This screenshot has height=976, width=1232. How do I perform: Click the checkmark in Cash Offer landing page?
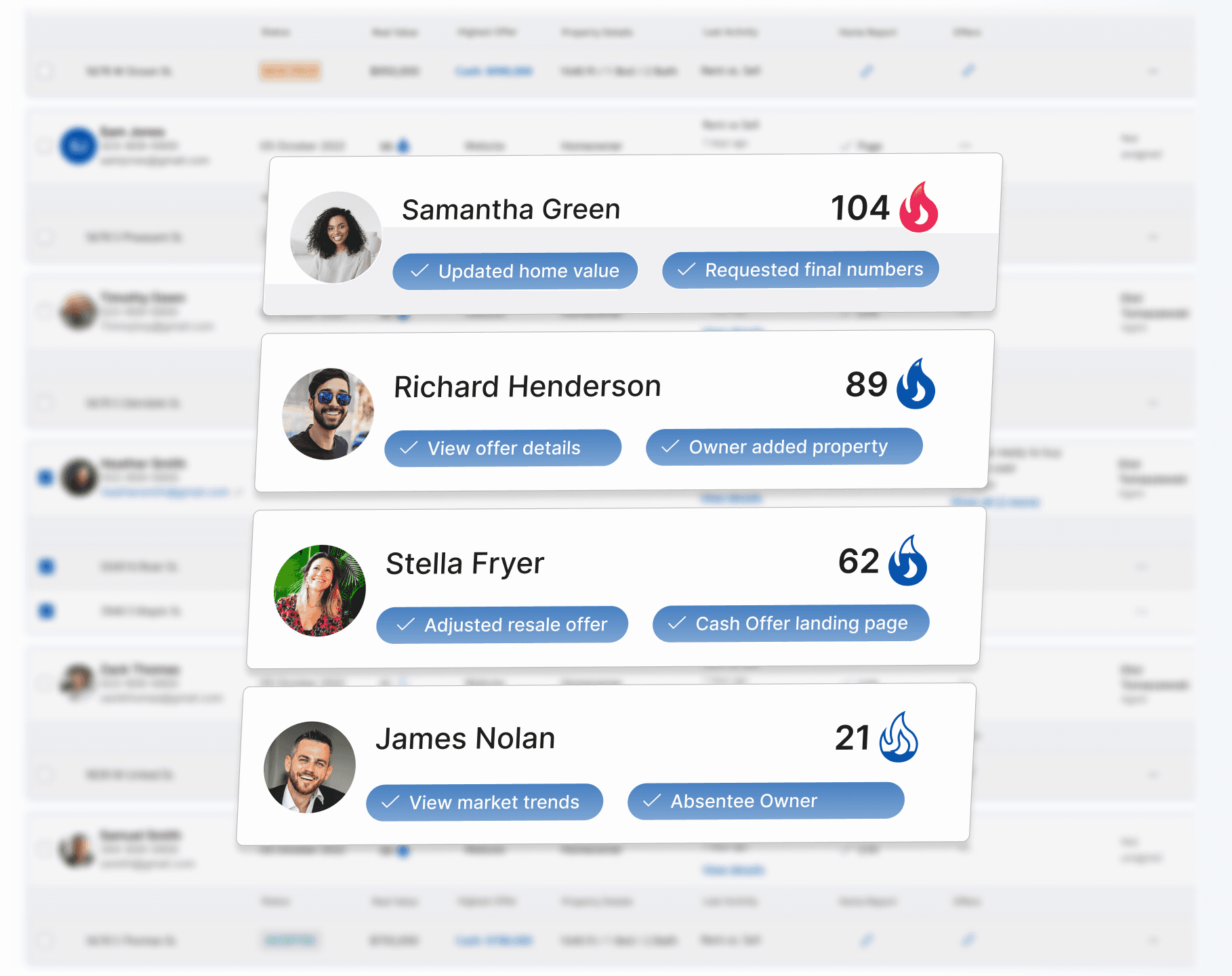pos(676,624)
